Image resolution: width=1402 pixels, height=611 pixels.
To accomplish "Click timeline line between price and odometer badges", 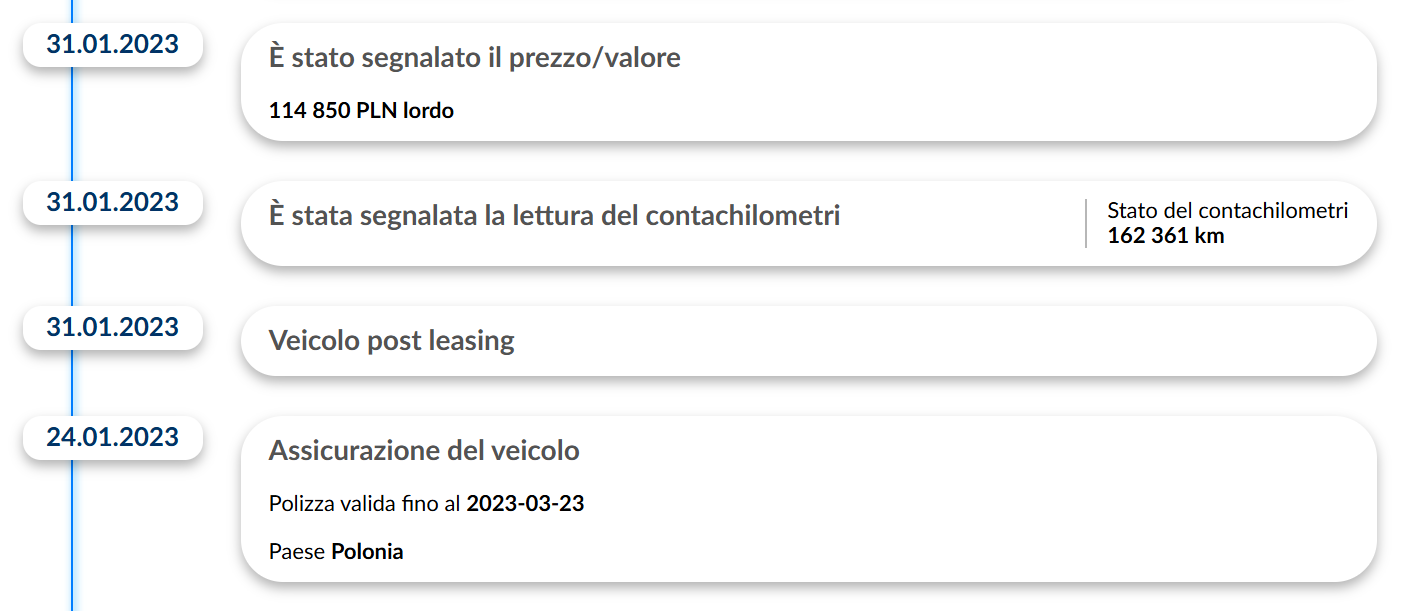I will click(72, 125).
